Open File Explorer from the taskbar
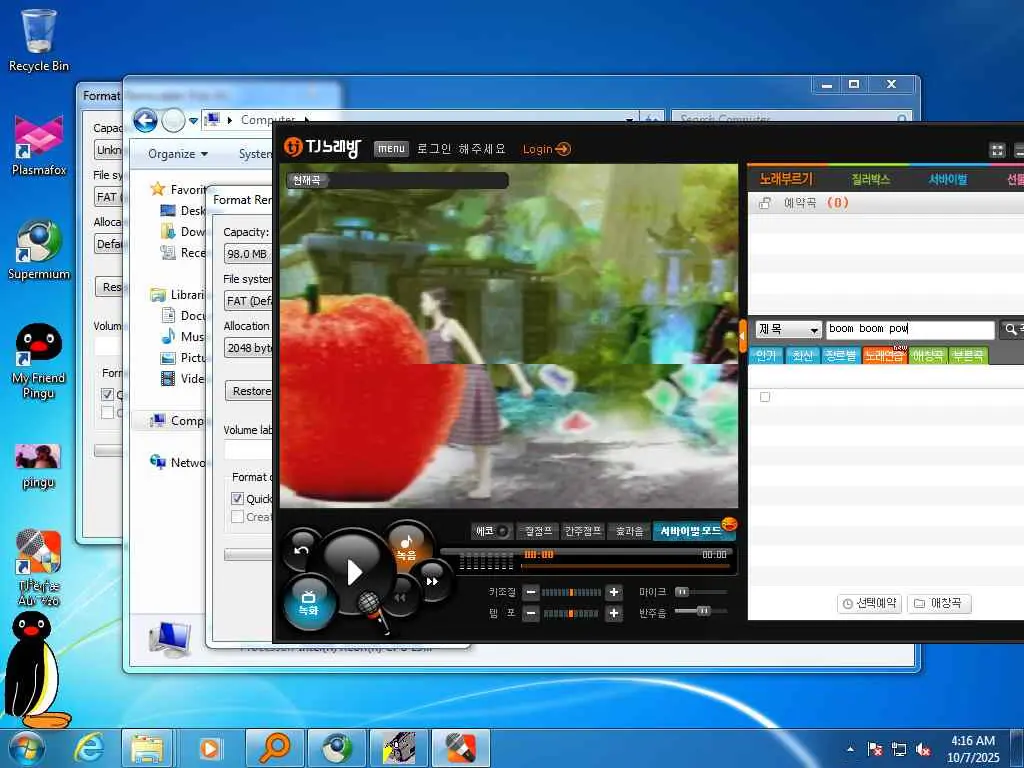The height and width of the screenshot is (768, 1024). pos(147,748)
